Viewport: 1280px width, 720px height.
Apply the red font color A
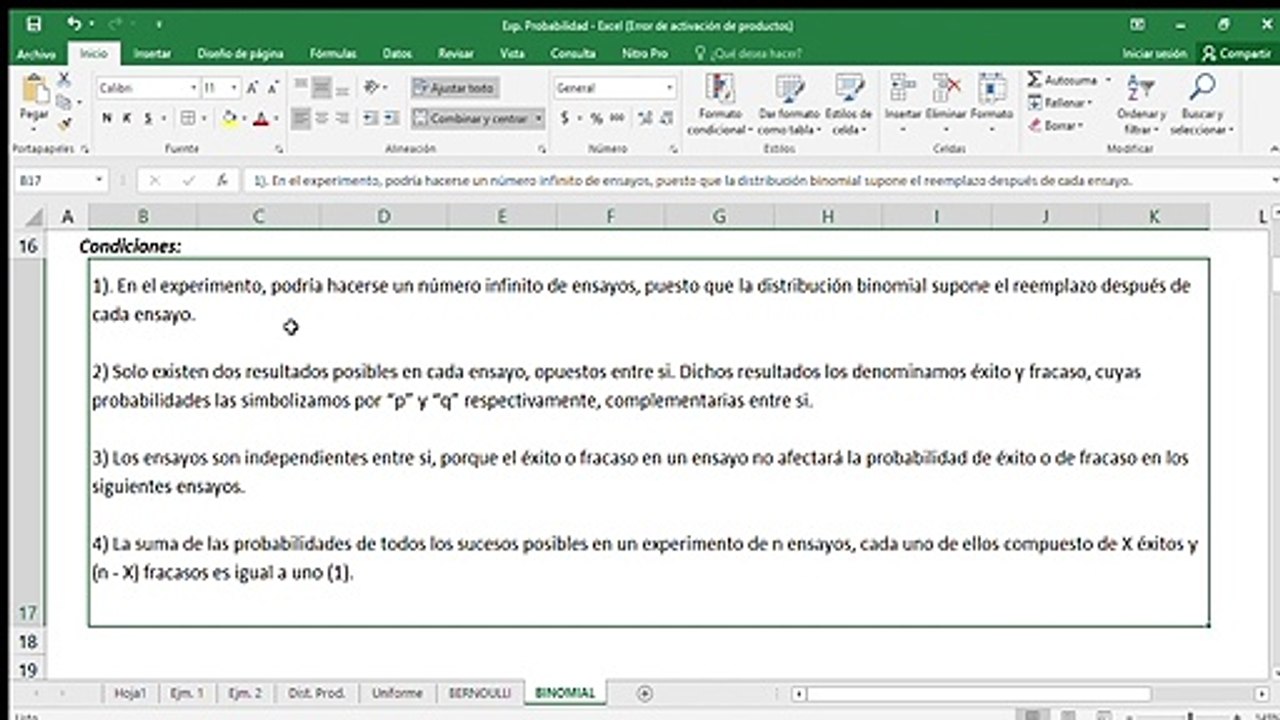[x=261, y=118]
